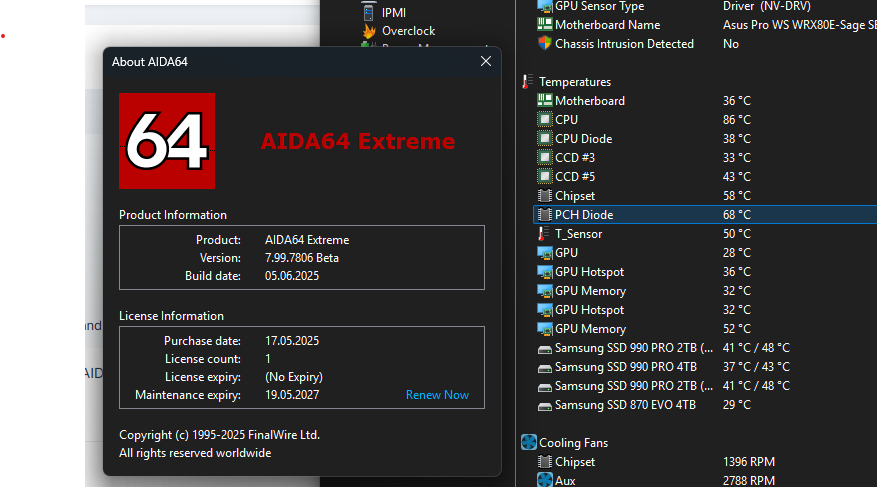Click the Product Information group heading

[173, 215]
